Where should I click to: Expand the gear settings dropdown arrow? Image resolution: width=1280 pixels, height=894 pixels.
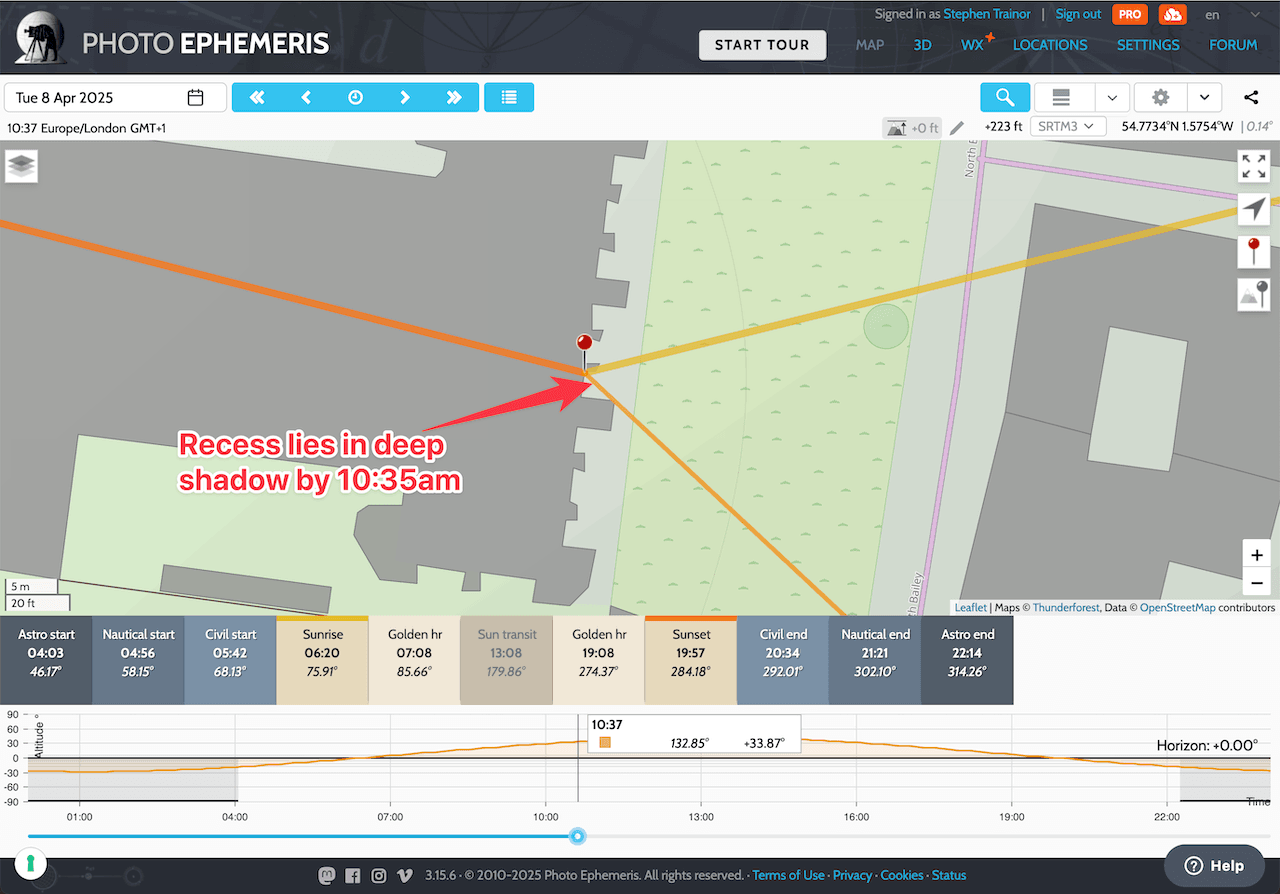click(1204, 97)
